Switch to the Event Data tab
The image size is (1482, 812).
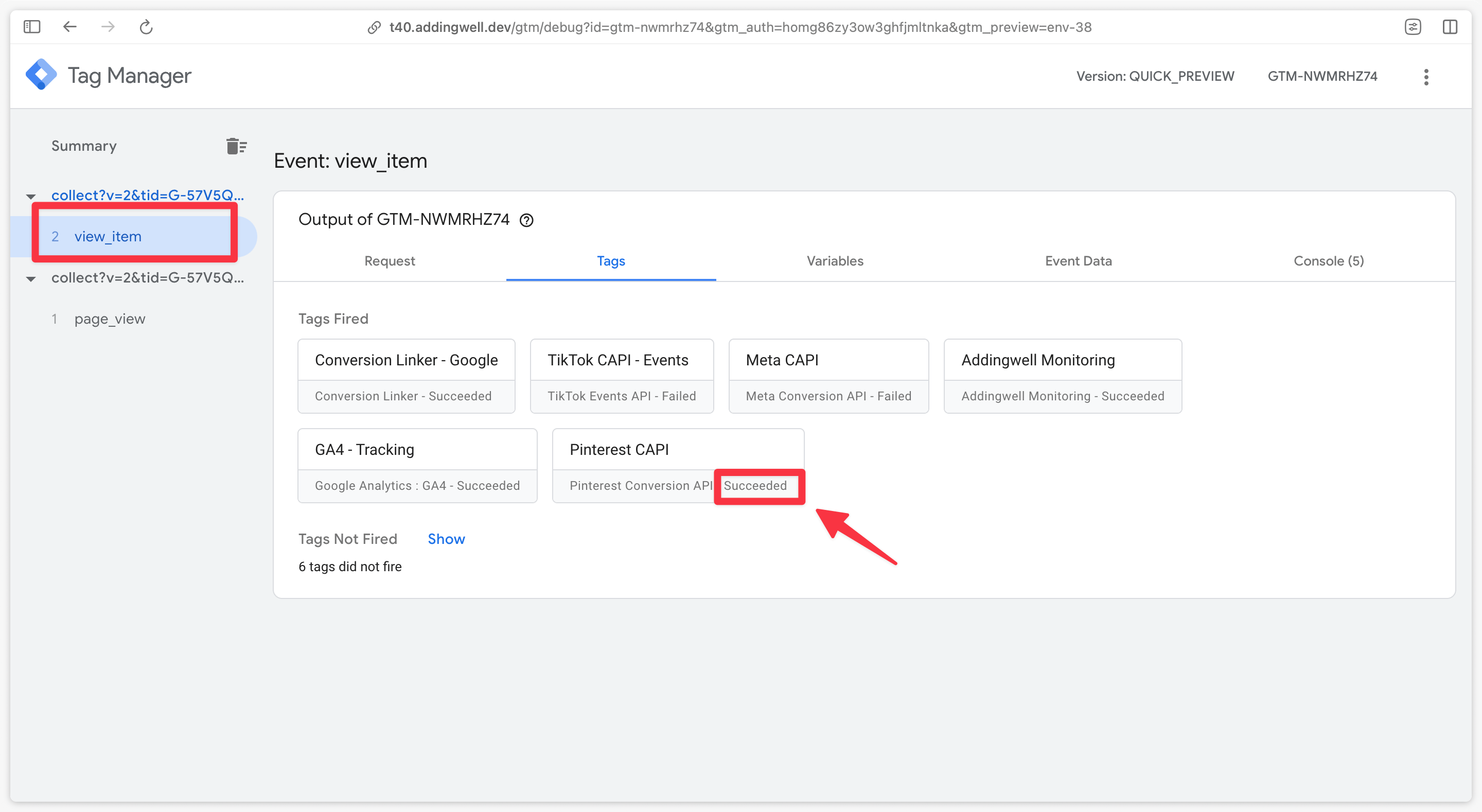point(1078,261)
